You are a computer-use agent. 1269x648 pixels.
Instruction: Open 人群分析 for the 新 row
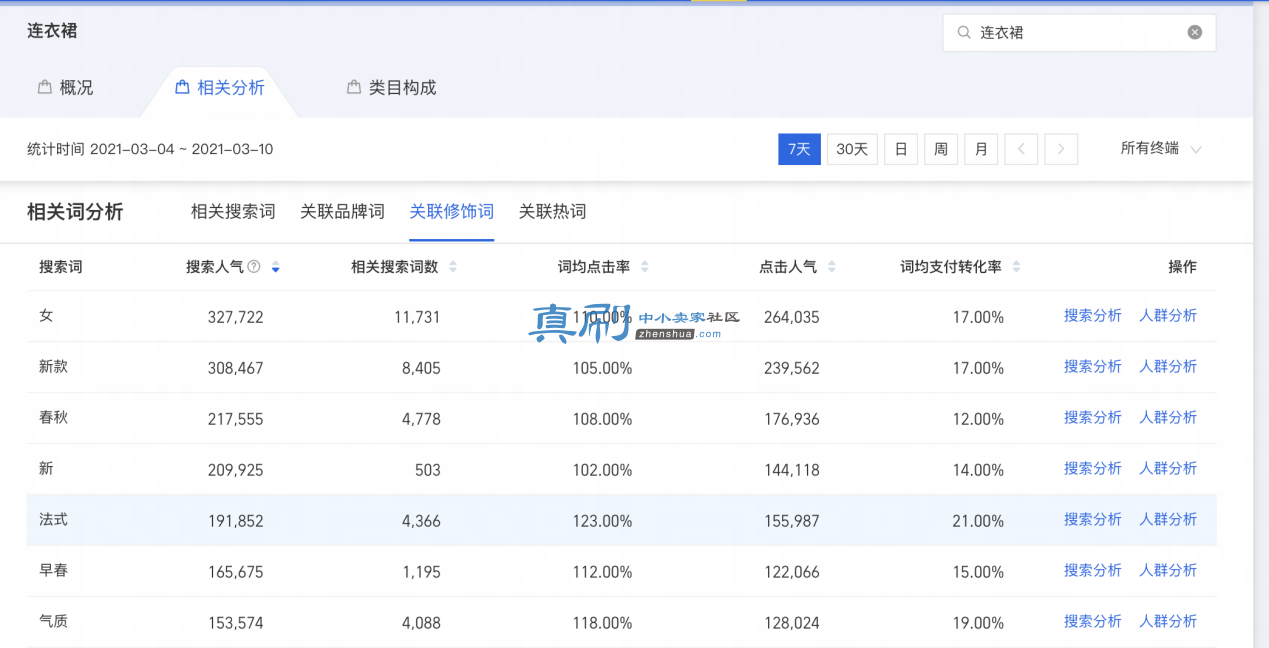(1168, 469)
